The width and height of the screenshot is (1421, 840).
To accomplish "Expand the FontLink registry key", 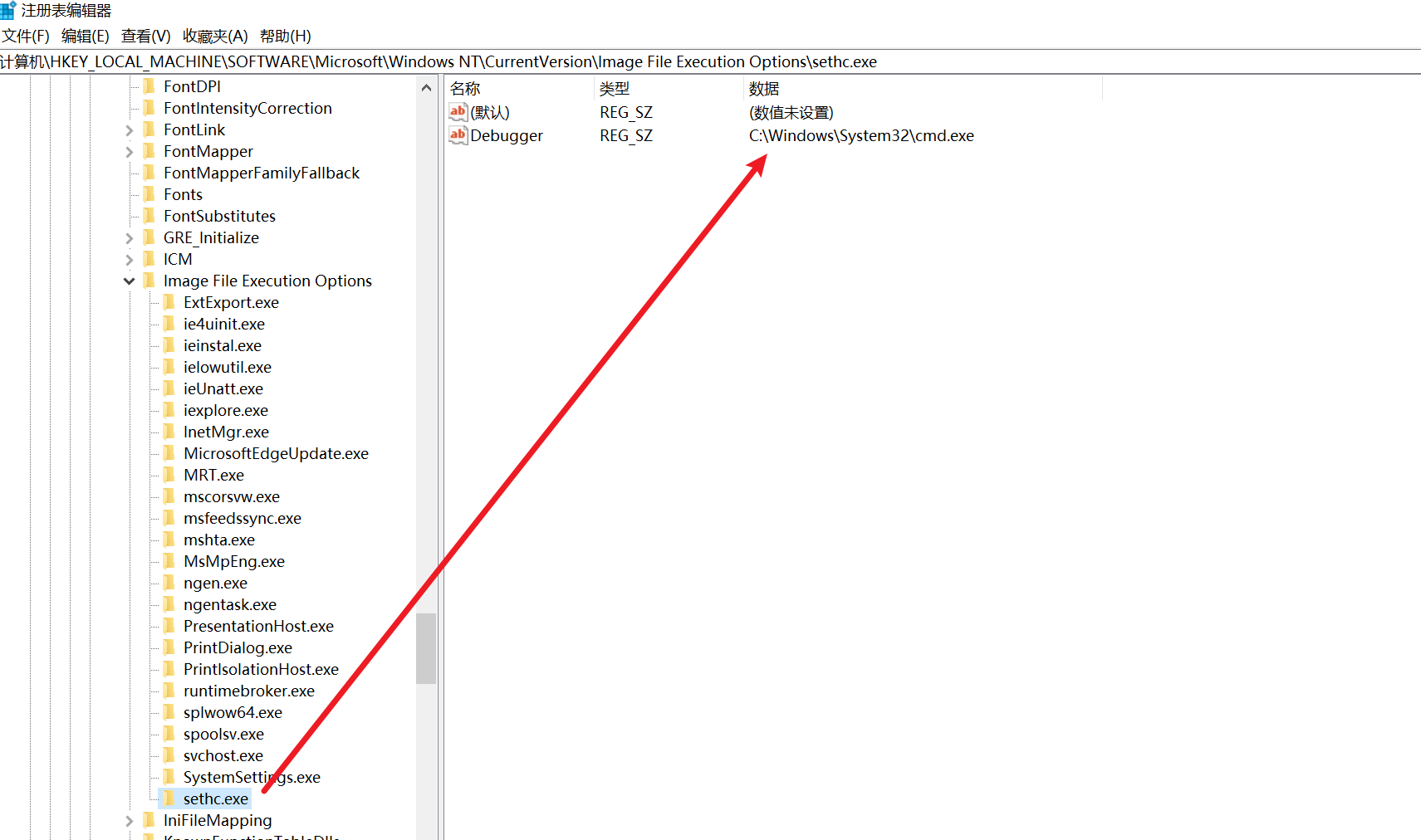I will point(129,130).
